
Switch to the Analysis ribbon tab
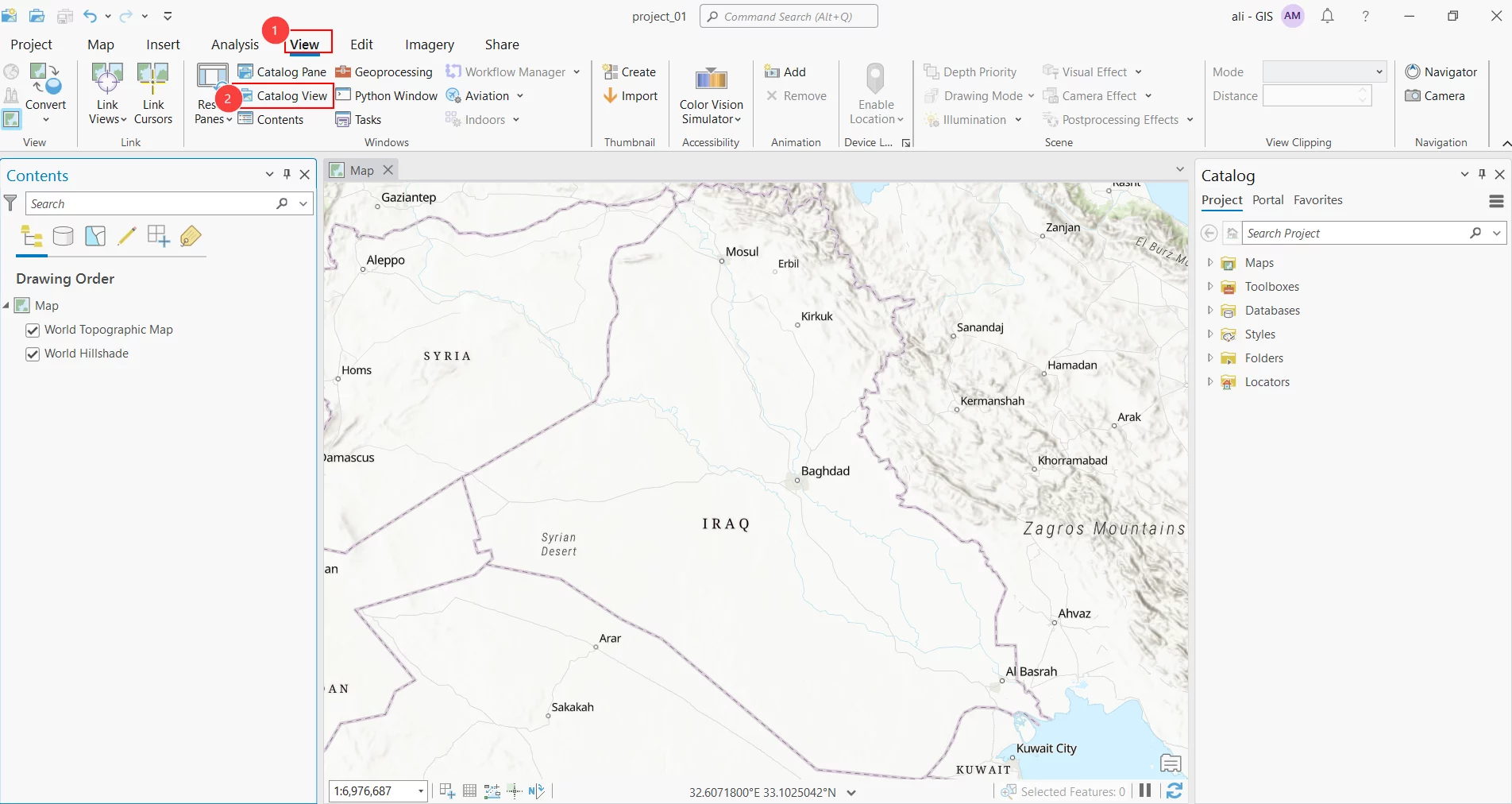[235, 44]
